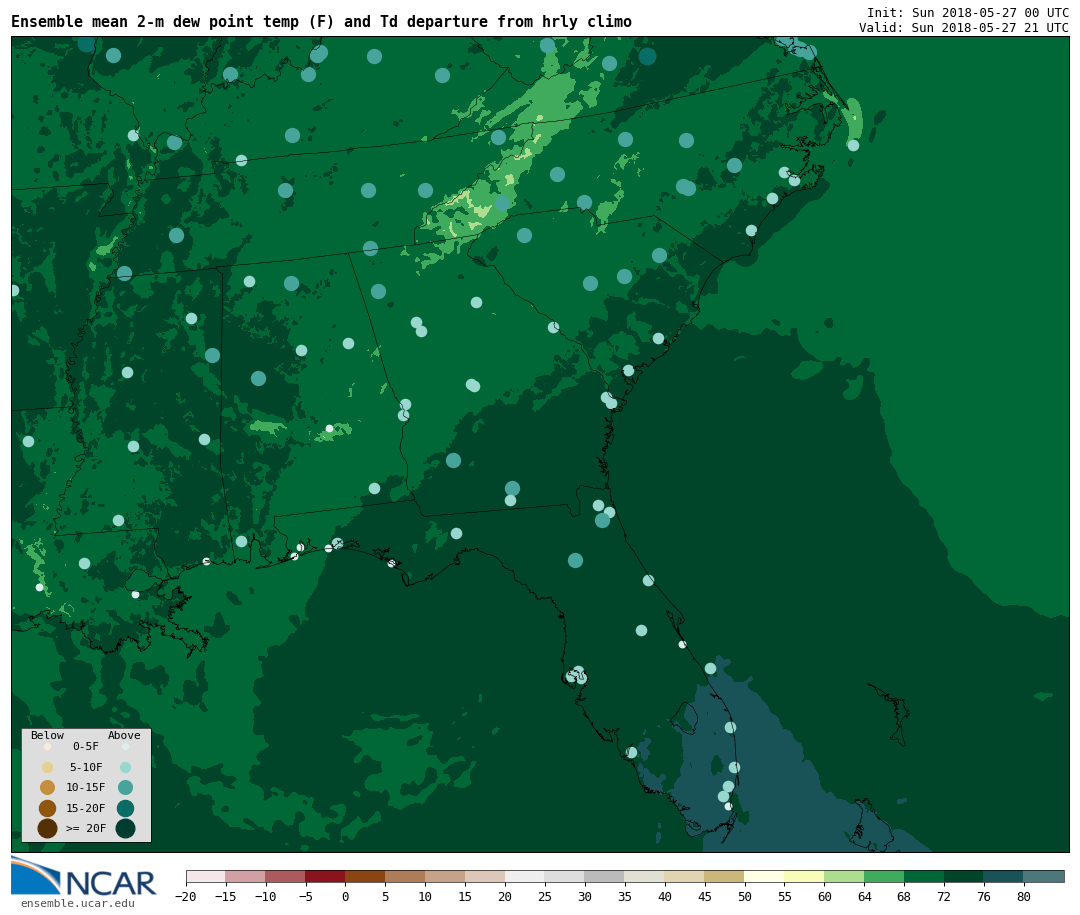
Task: Click the dark red colorbar swatch between -5 and 0
Action: (x=325, y=876)
